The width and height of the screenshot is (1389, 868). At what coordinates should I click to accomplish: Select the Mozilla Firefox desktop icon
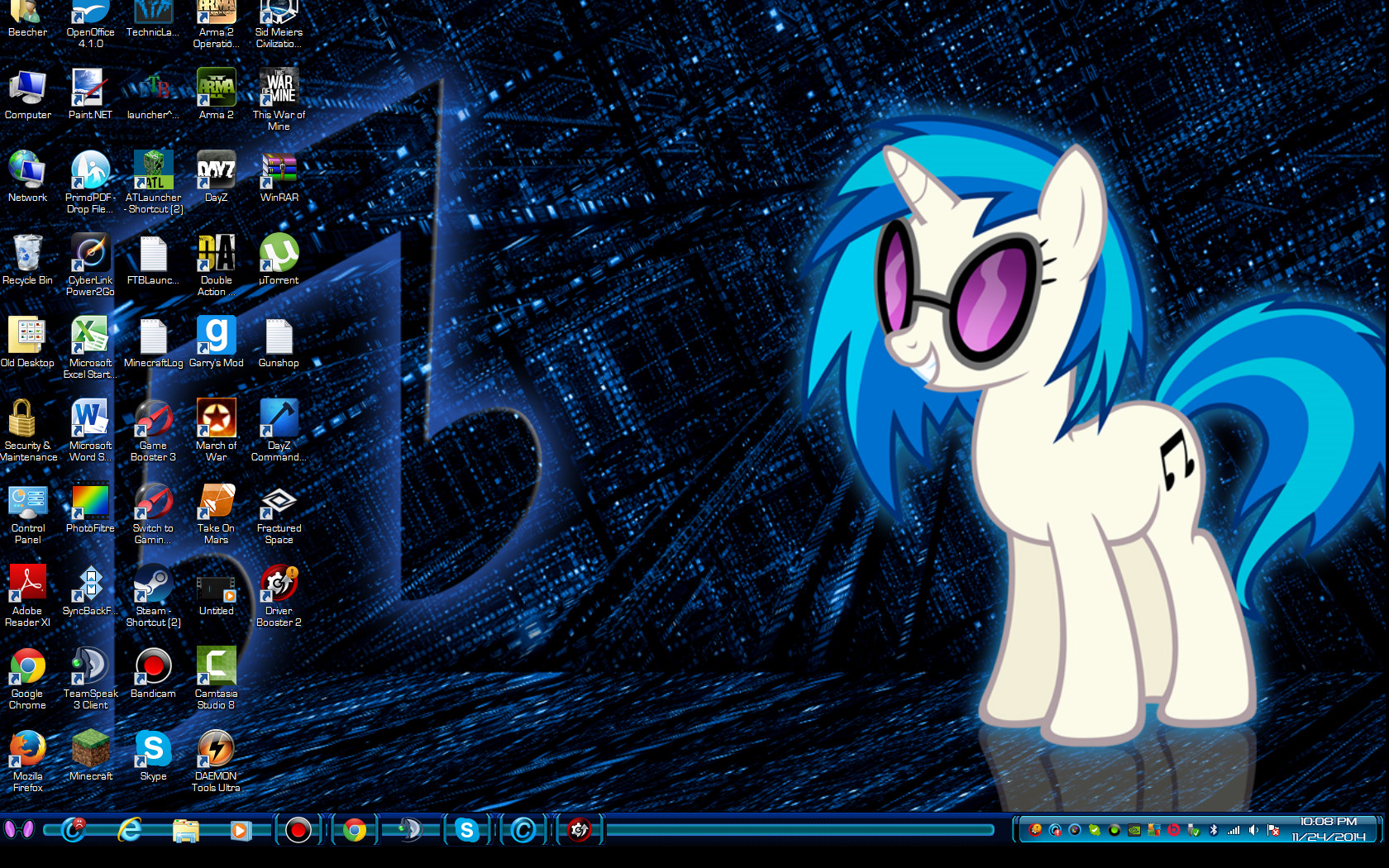click(27, 761)
